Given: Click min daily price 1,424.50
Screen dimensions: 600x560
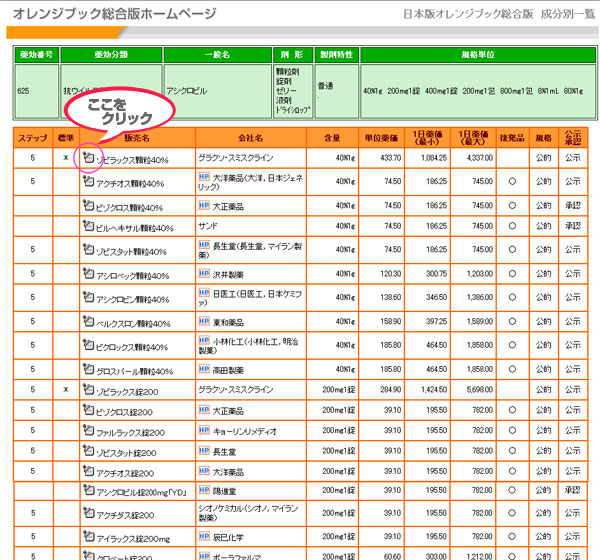Looking at the screenshot, I should [x=434, y=390].
